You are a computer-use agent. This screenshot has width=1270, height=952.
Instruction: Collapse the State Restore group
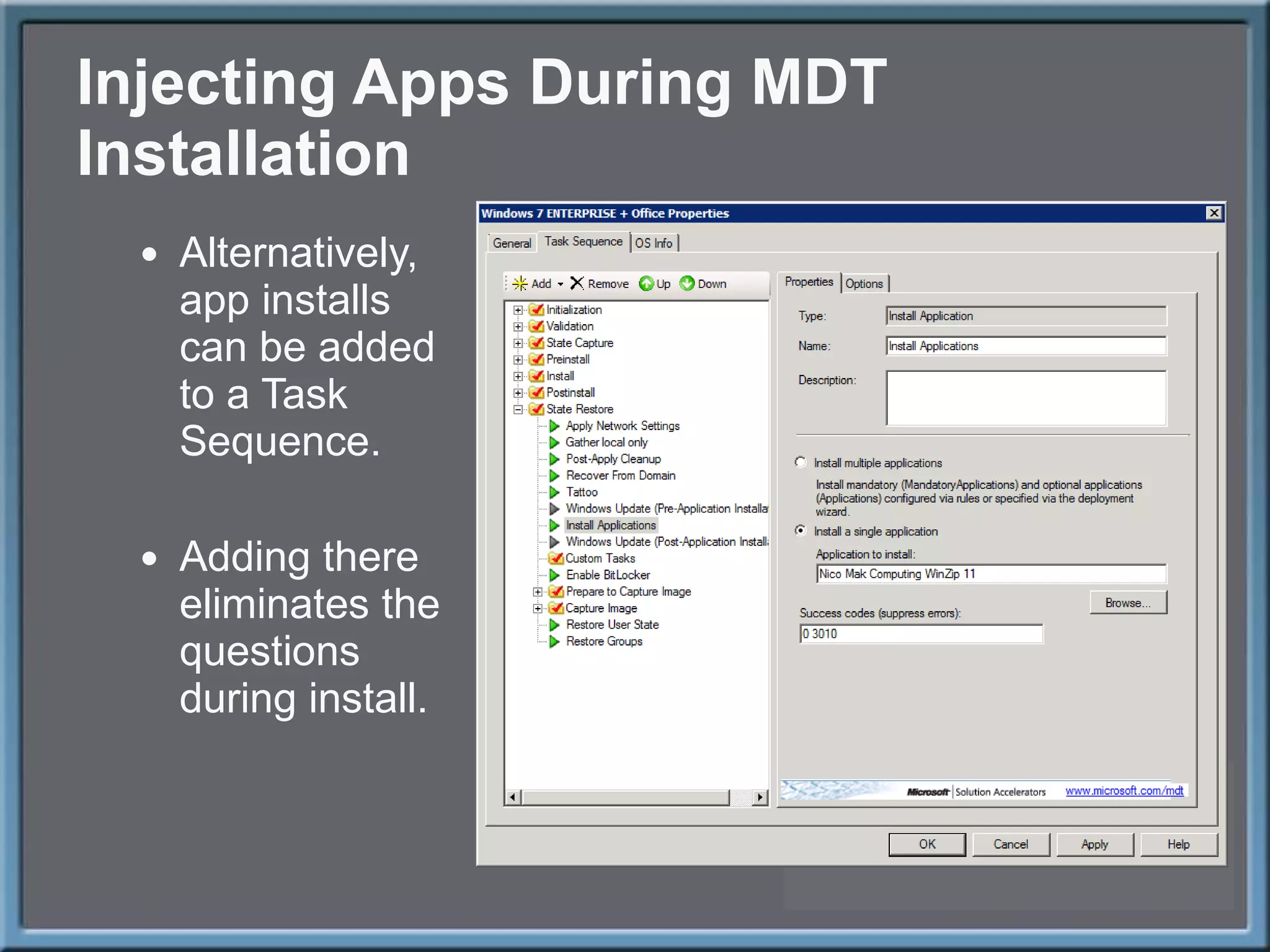tap(518, 409)
